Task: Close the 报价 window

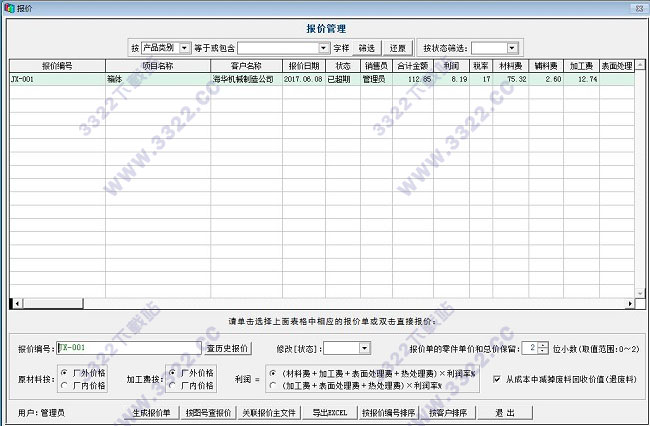Action: [x=639, y=8]
